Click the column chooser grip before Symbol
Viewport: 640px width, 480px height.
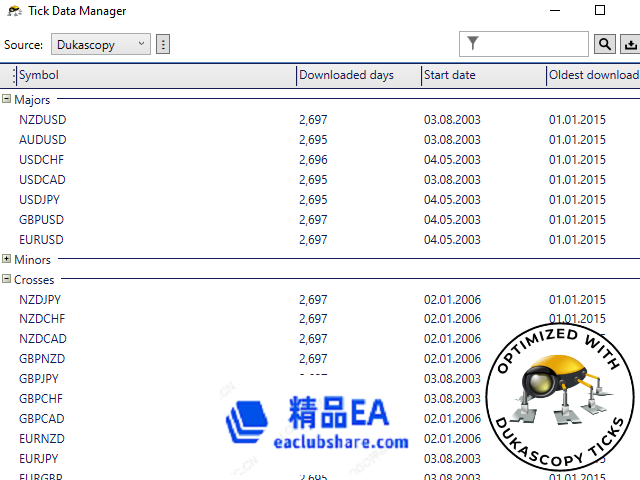point(14,76)
